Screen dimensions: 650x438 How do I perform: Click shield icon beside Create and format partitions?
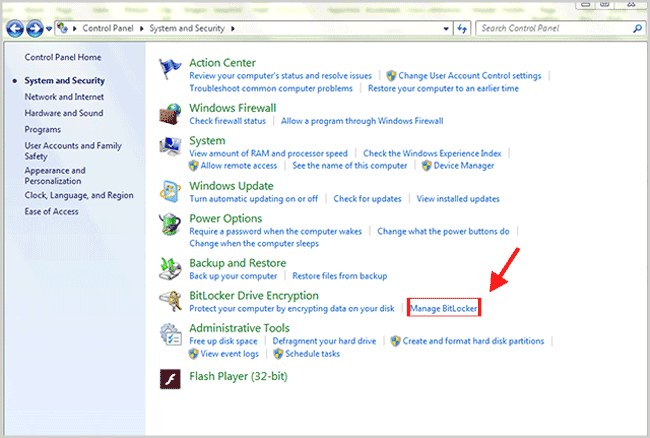[x=395, y=341]
